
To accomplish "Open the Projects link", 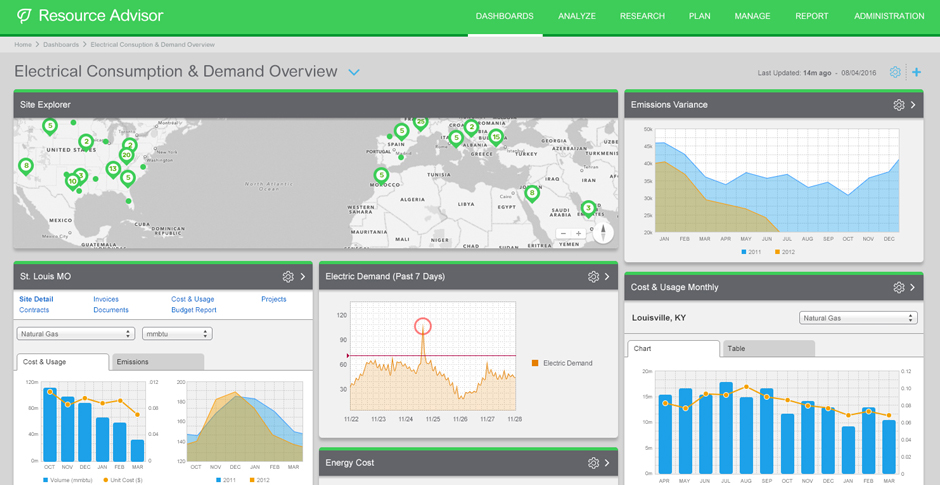I will point(273,299).
